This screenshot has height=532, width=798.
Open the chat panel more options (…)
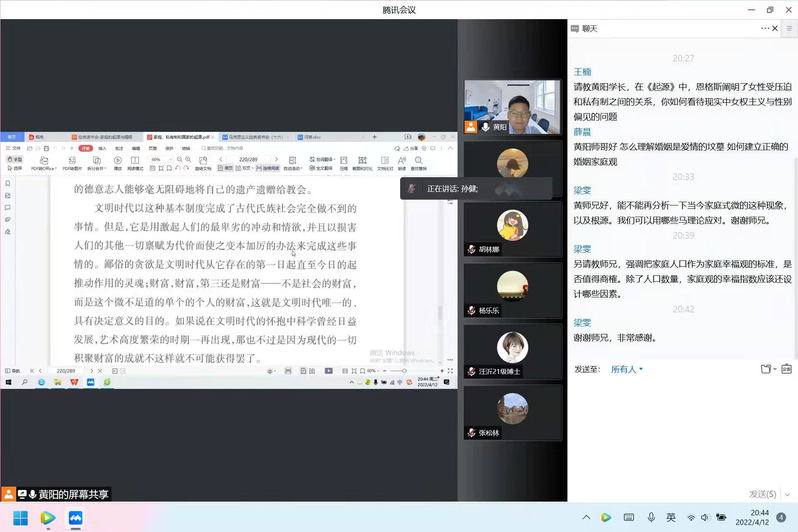tap(763, 29)
